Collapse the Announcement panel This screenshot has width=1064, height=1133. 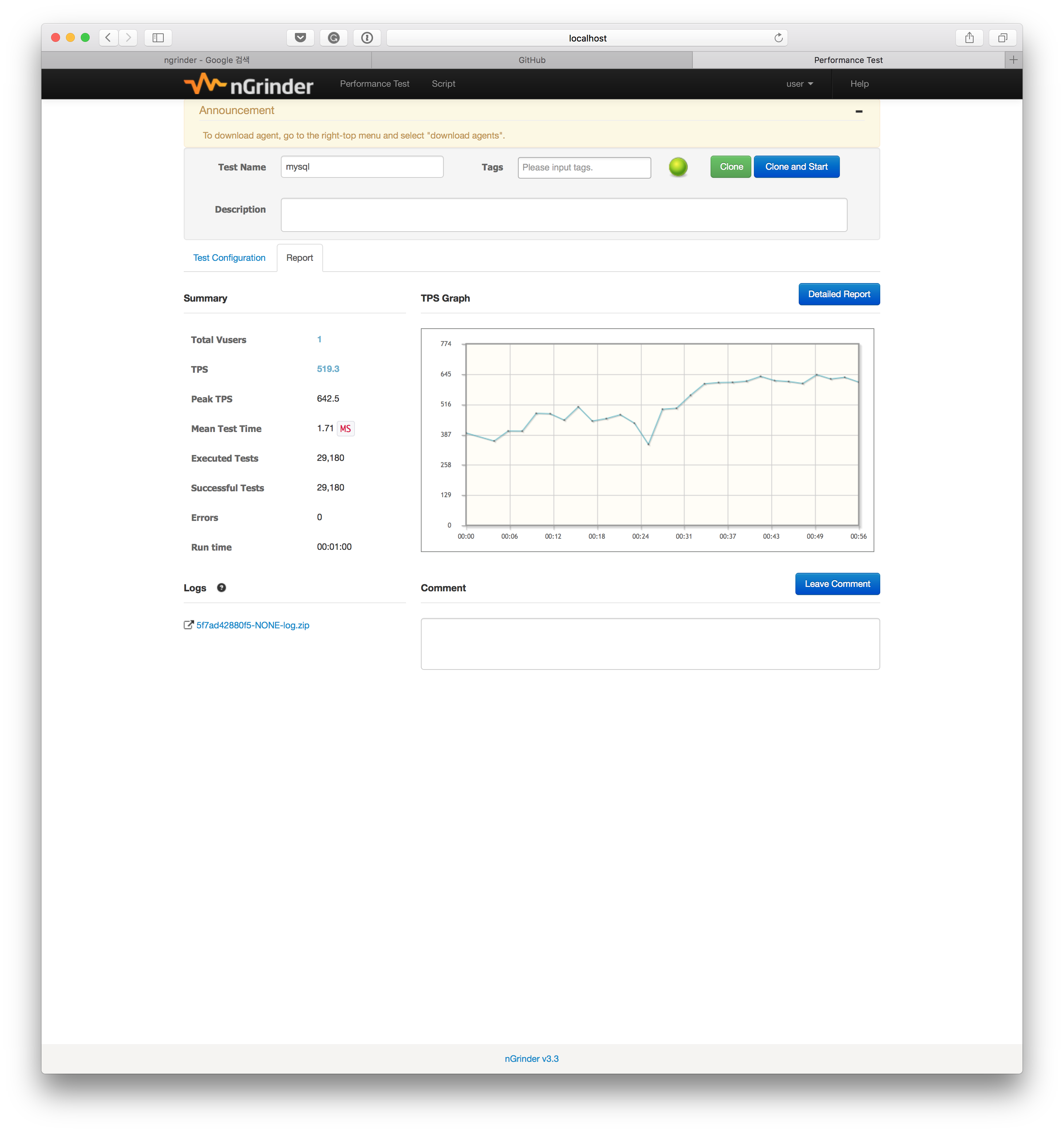tap(858, 111)
